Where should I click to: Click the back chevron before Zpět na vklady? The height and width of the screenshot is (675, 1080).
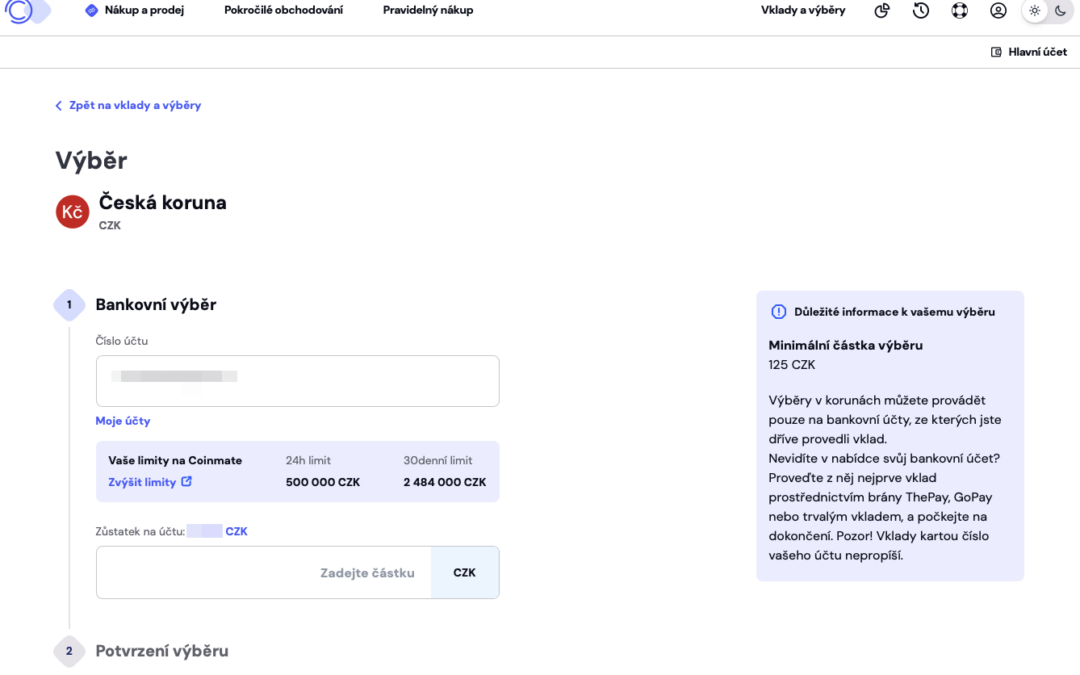[59, 105]
